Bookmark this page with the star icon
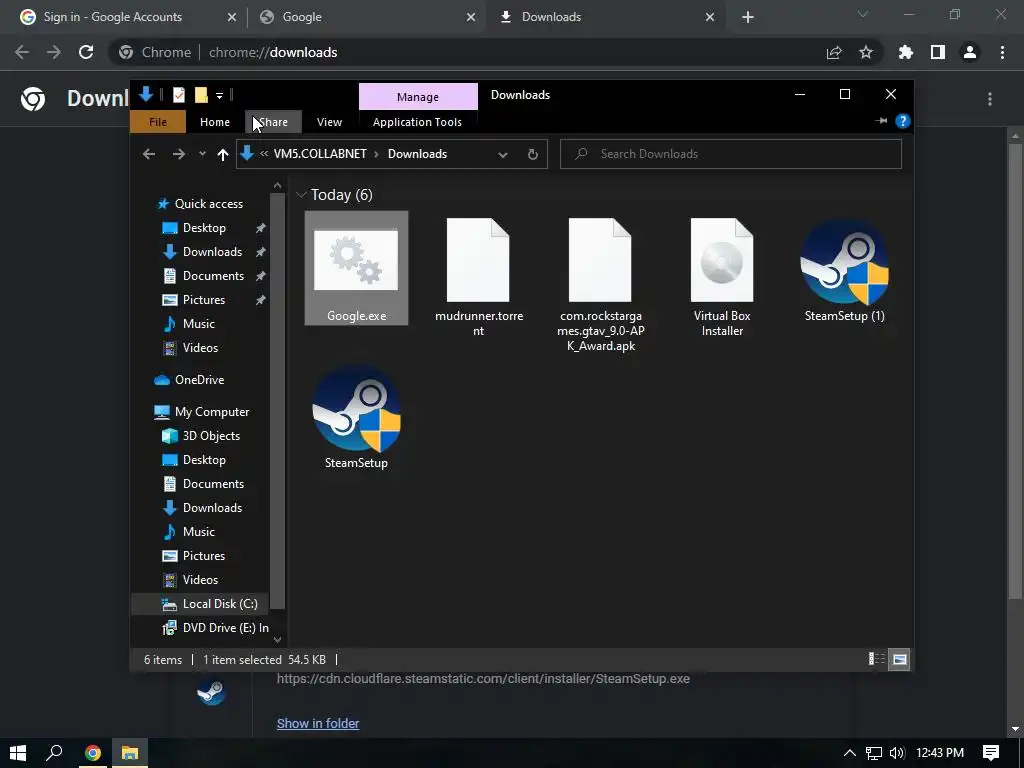 866,52
